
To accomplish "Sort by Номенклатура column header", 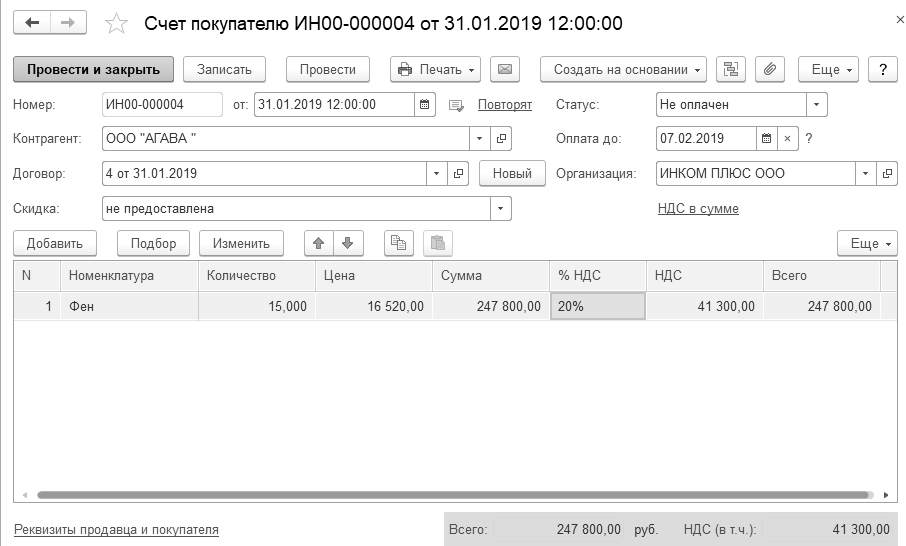I will coord(129,276).
